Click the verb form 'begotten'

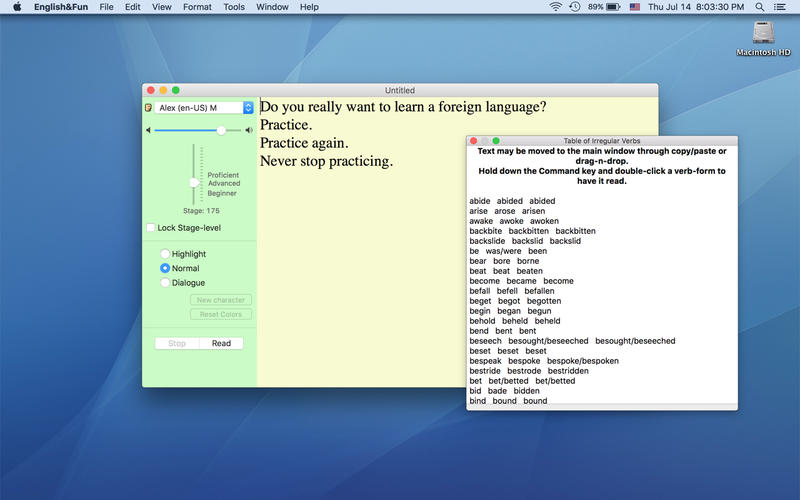coord(544,301)
